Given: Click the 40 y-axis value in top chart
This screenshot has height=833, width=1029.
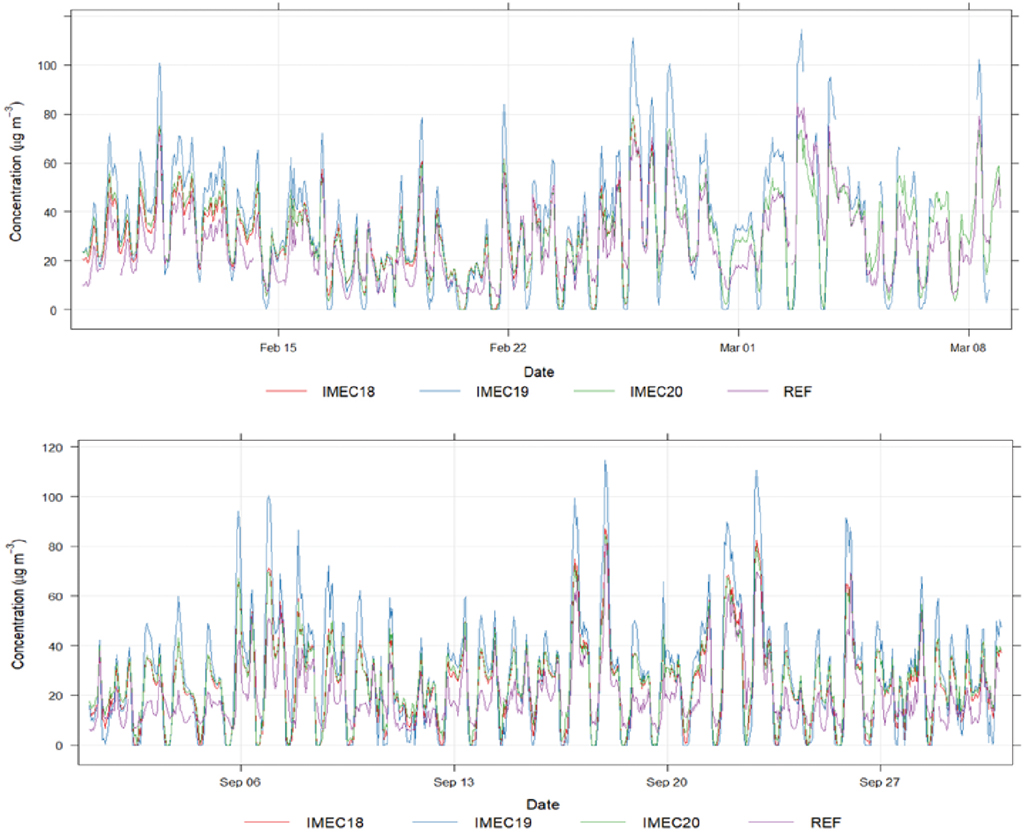Looking at the screenshot, I should click(51, 212).
